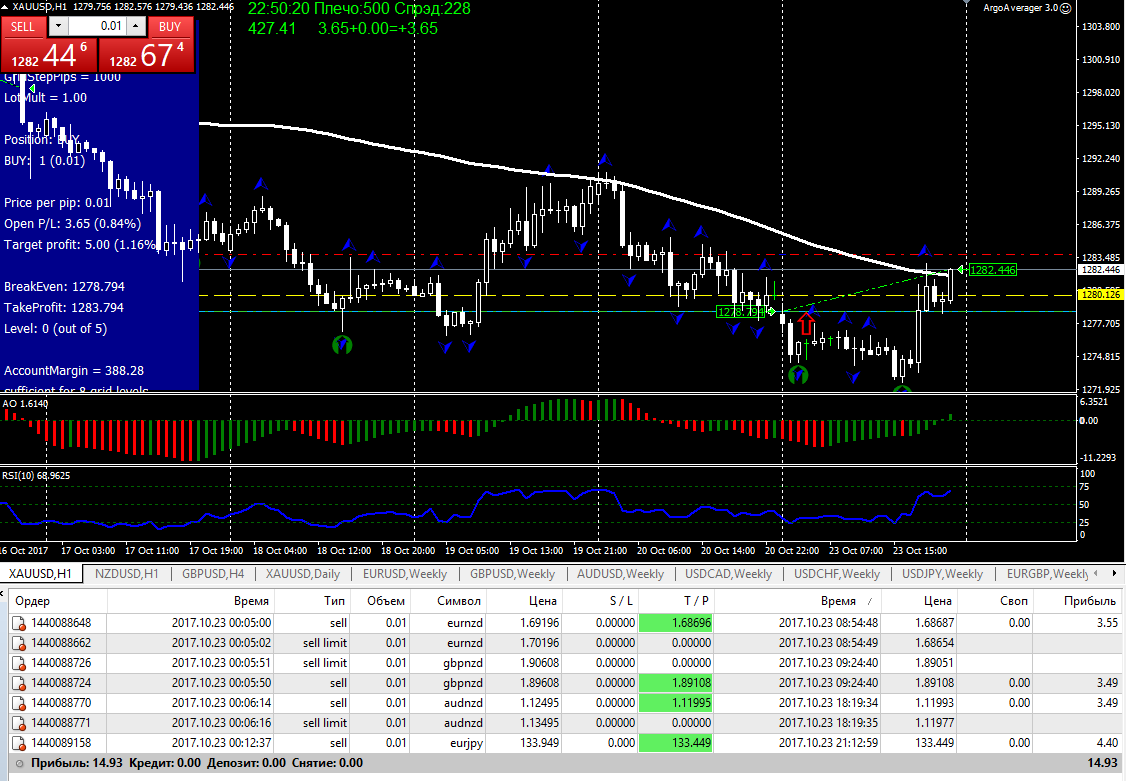The width and height of the screenshot is (1126, 781).
Task: Click the RSI(10) 68.9625 indicator label
Action: 36,475
